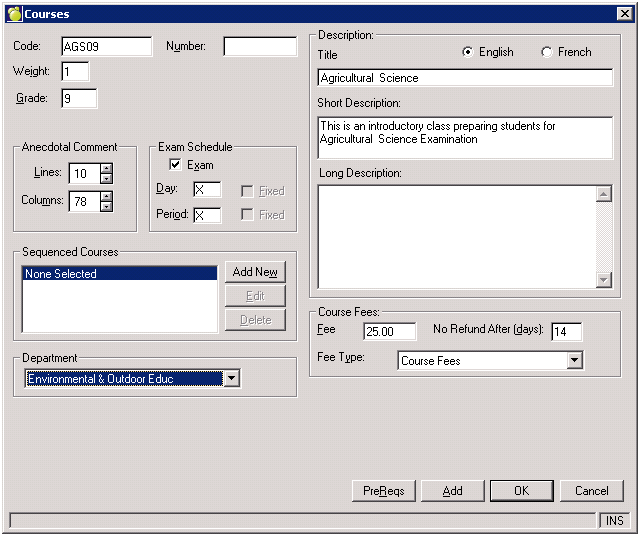Confirm with the OK button
640x538 pixels.
pyautogui.click(x=521, y=491)
